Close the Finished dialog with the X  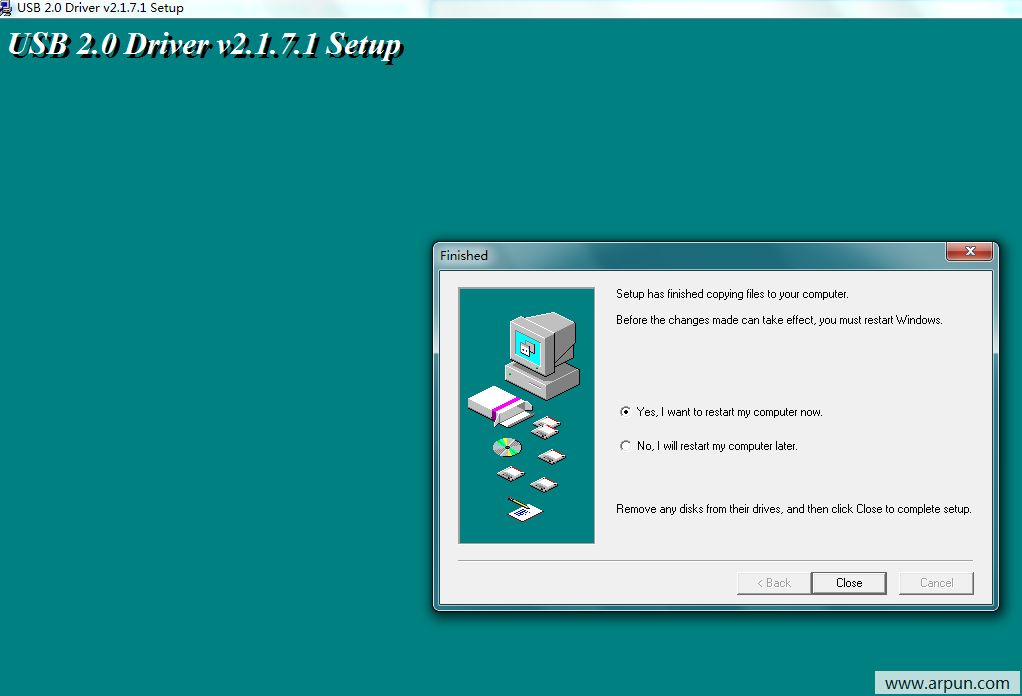969,251
